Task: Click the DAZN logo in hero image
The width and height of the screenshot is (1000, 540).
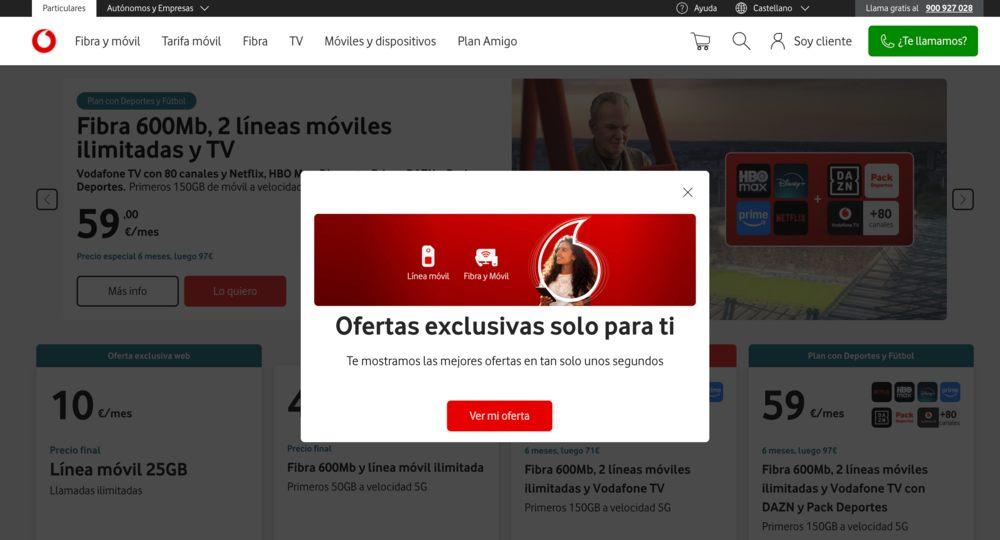Action: click(844, 180)
